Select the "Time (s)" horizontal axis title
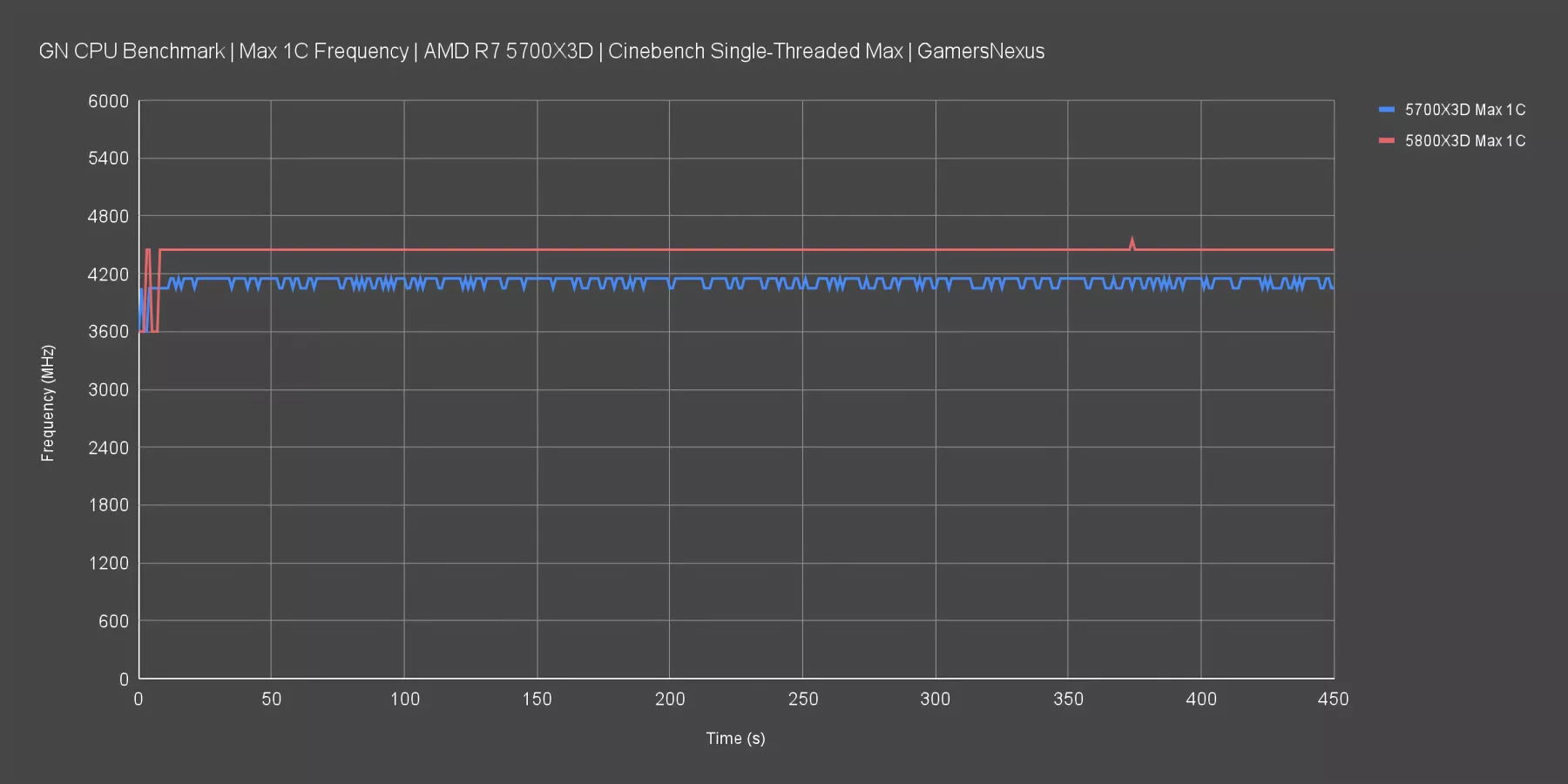The width and height of the screenshot is (1568, 784). click(735, 739)
